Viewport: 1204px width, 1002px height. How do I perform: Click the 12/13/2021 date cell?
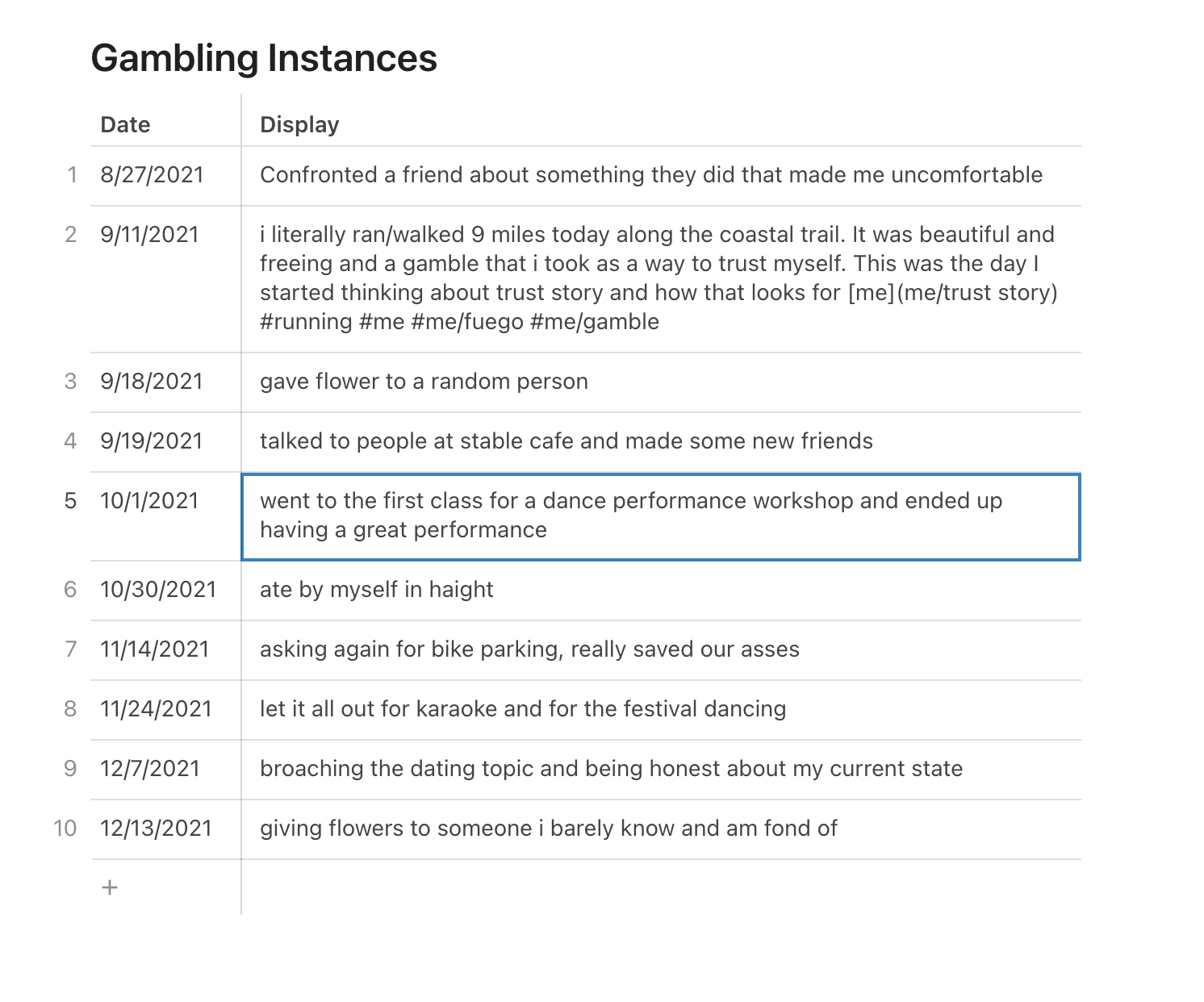point(156,829)
